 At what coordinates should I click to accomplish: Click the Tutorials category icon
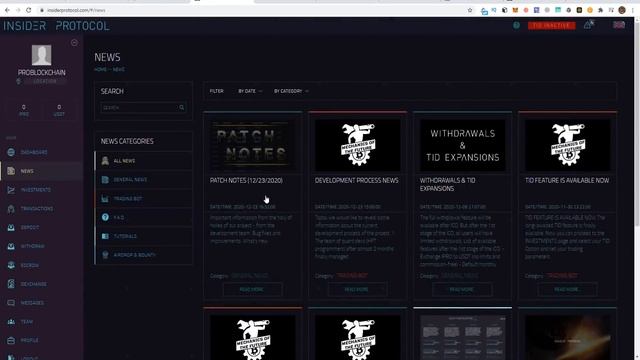tap(105, 236)
